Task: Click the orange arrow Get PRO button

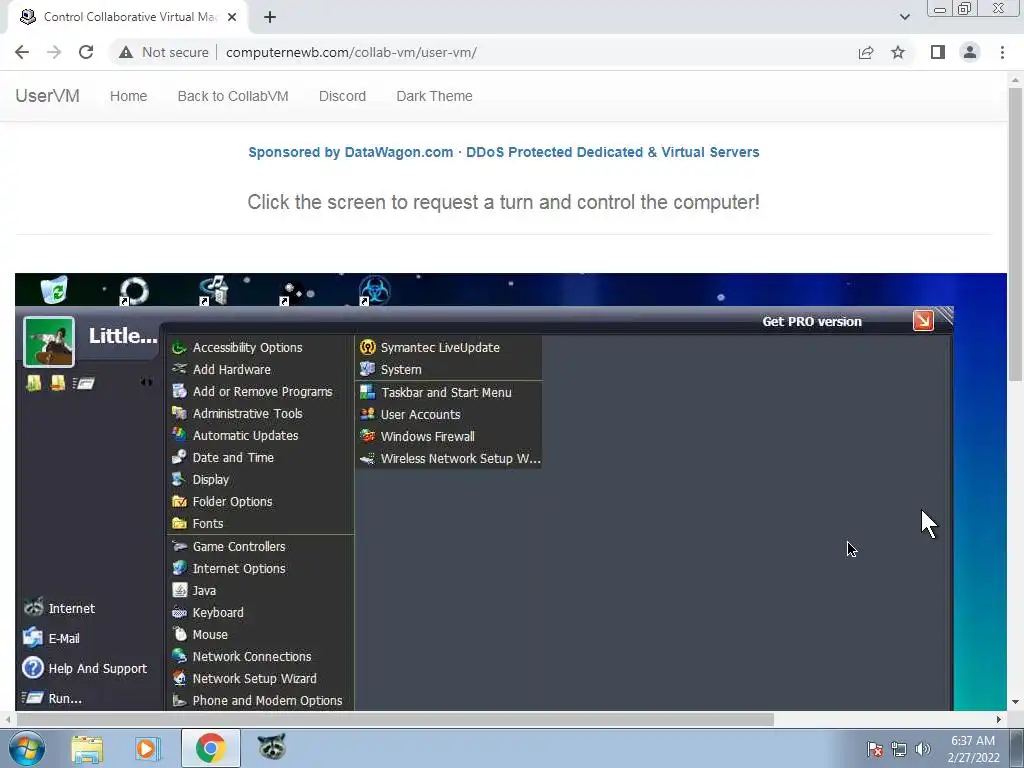Action: coord(923,321)
